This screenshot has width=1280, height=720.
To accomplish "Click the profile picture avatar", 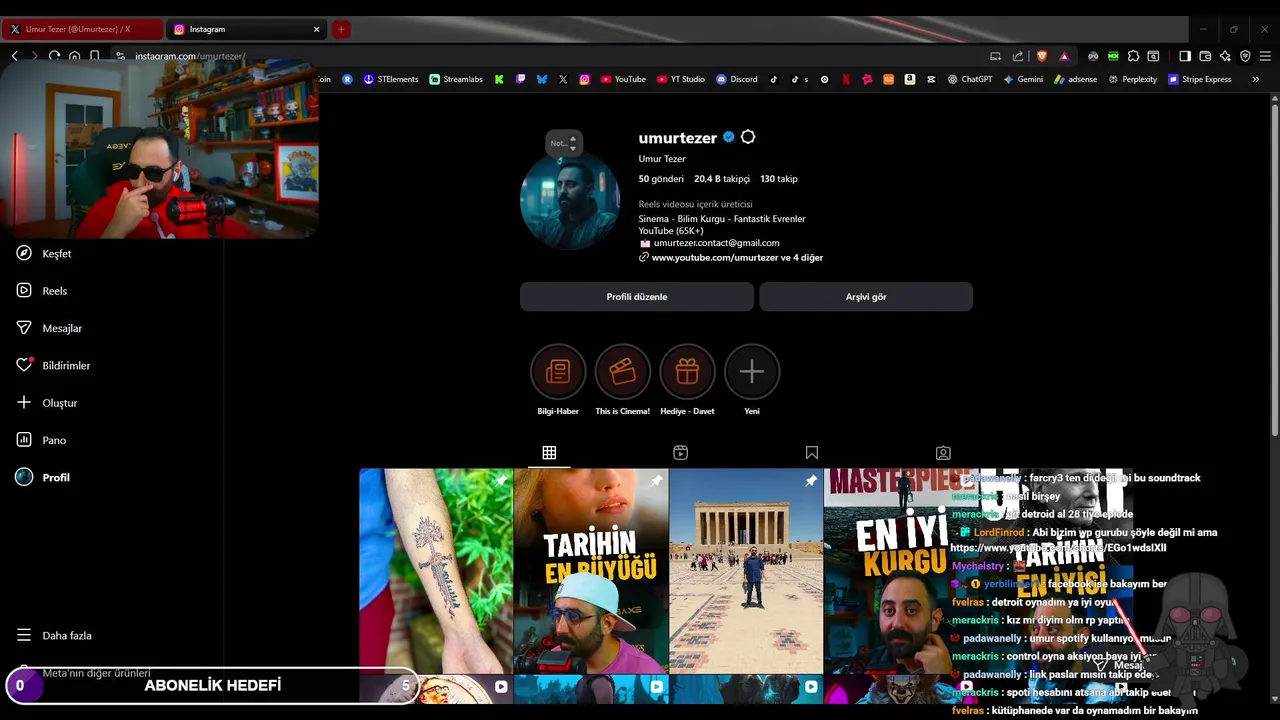I will pyautogui.click(x=570, y=200).
